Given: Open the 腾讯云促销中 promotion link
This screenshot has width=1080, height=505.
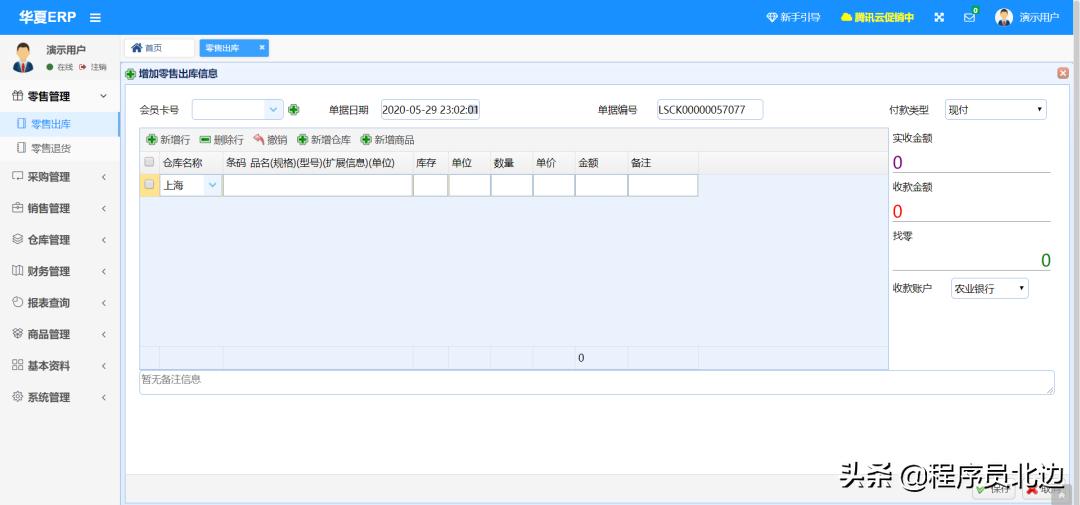Looking at the screenshot, I should tap(878, 18).
